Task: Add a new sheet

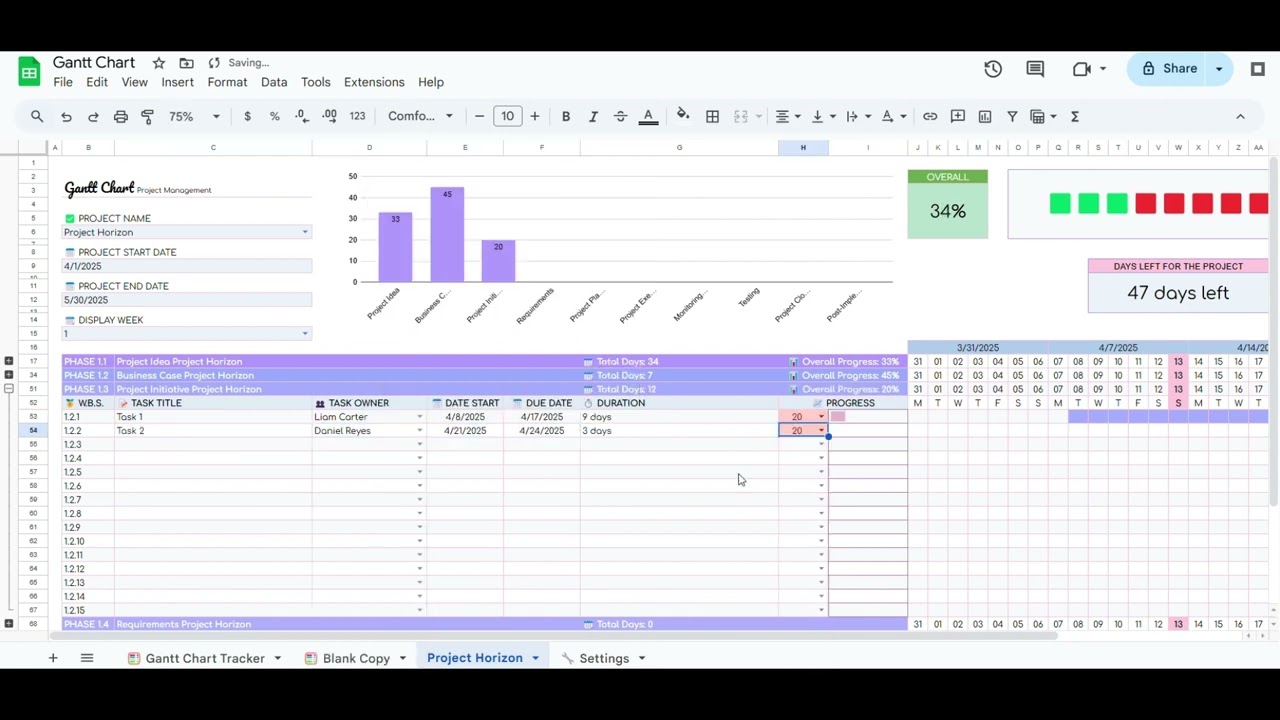Action: point(53,658)
